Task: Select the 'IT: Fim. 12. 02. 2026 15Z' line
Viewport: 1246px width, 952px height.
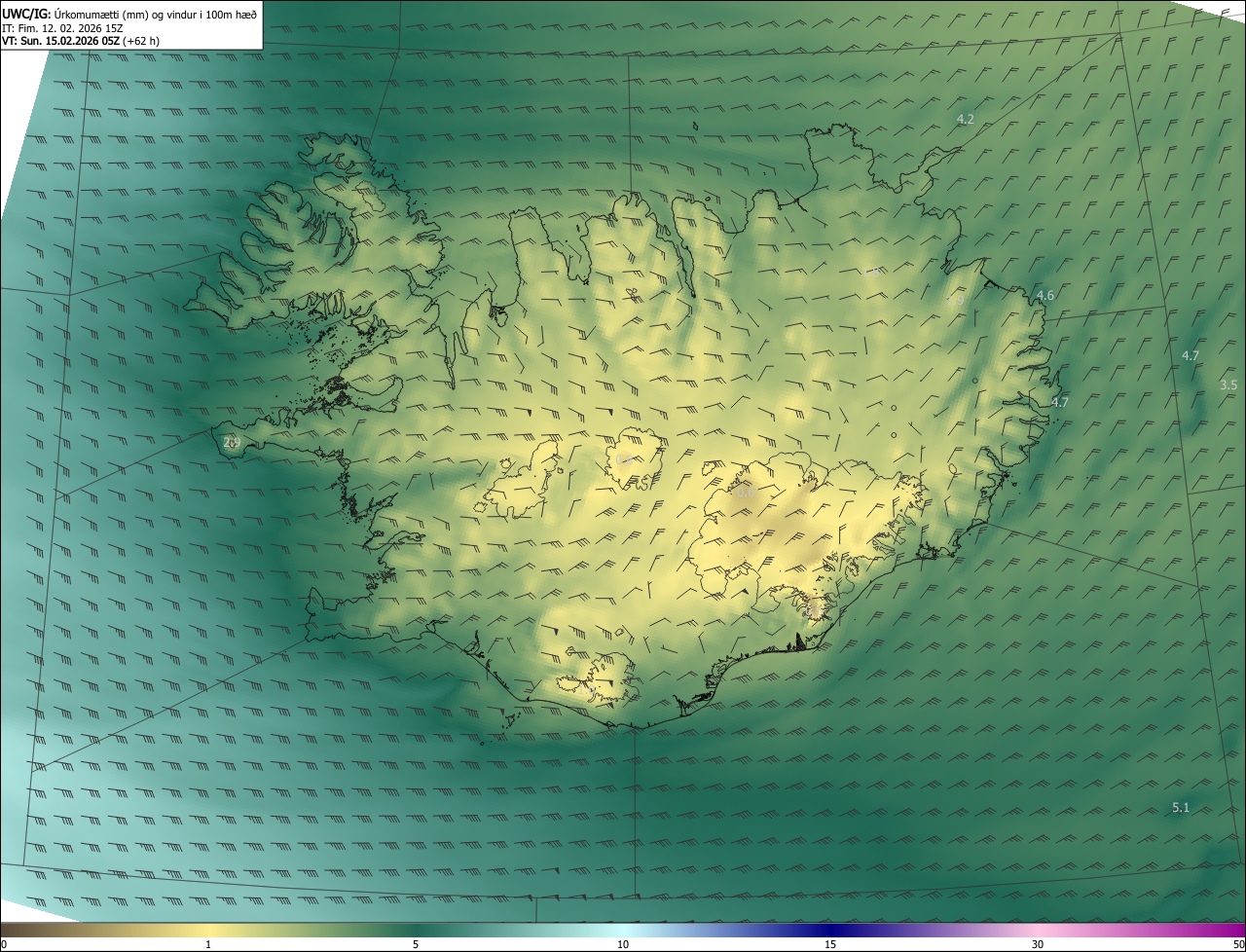Action: (x=62, y=28)
